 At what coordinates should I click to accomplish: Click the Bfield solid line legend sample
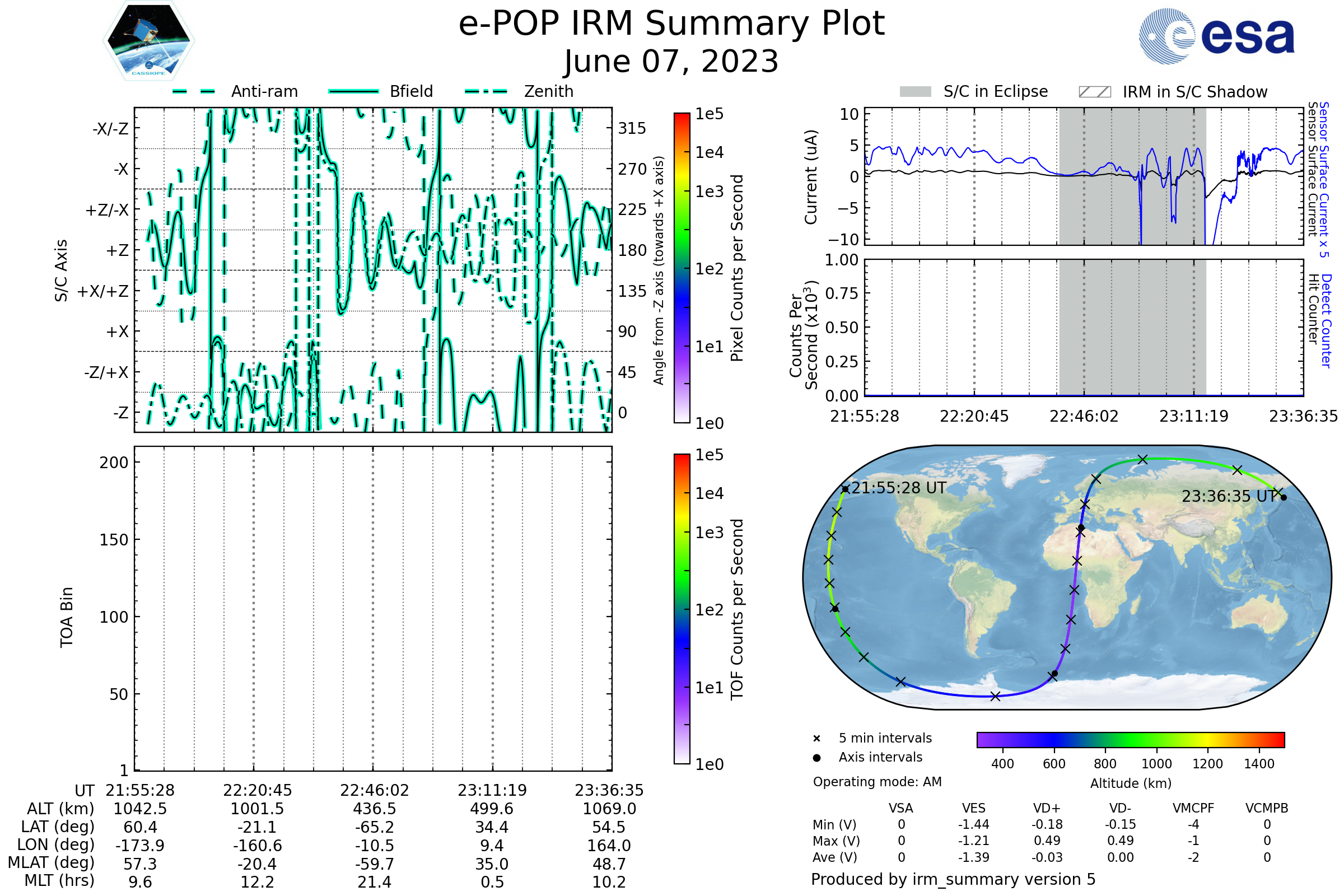(x=353, y=91)
